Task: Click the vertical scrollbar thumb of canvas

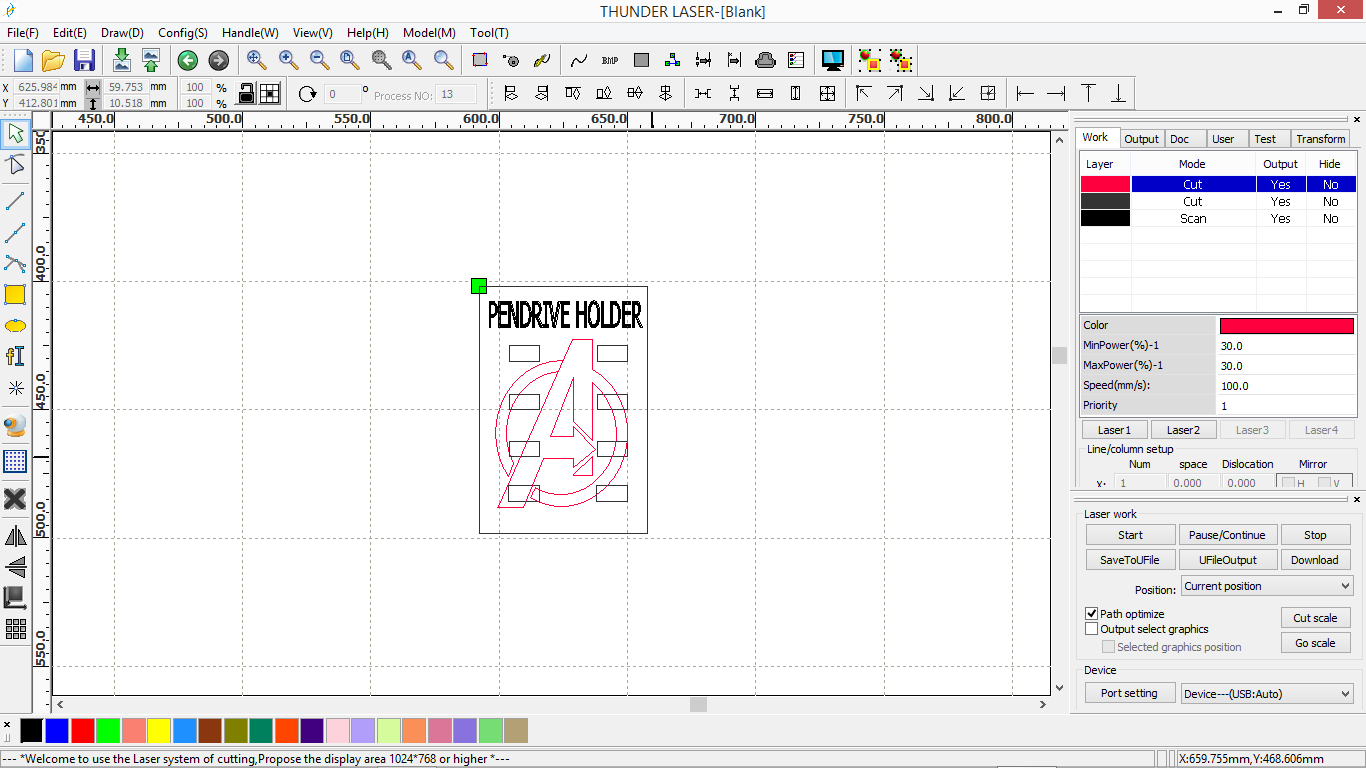Action: (1059, 355)
